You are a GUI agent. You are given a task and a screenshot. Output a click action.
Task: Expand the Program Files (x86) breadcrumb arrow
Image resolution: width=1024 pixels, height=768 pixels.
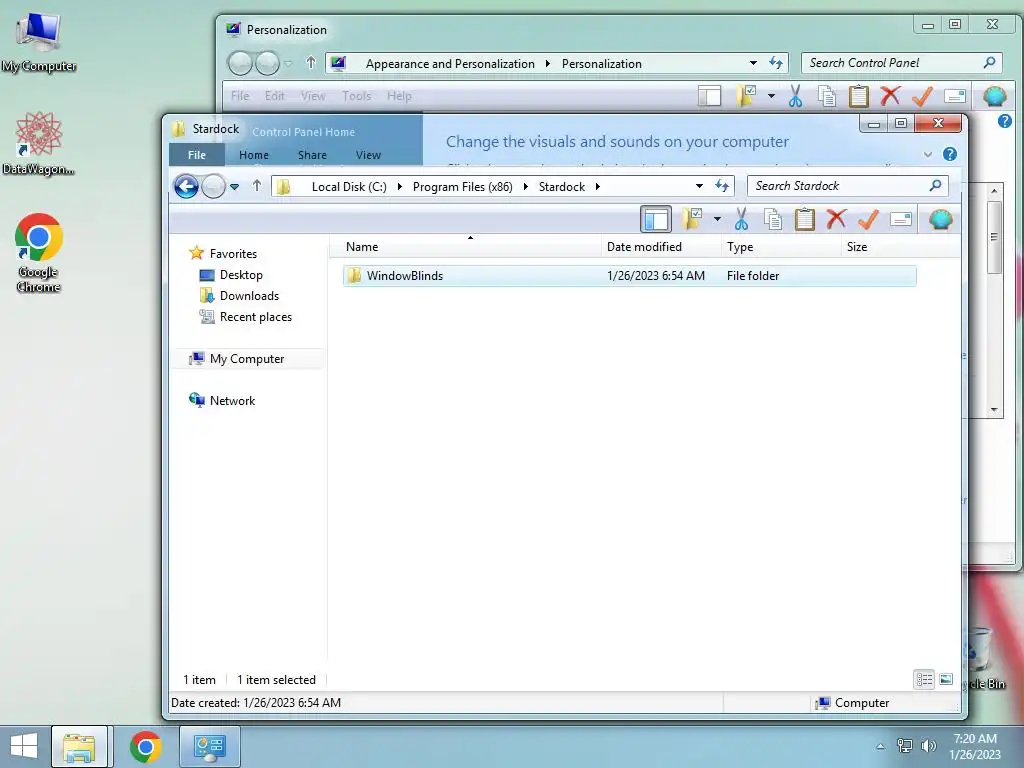coord(525,187)
